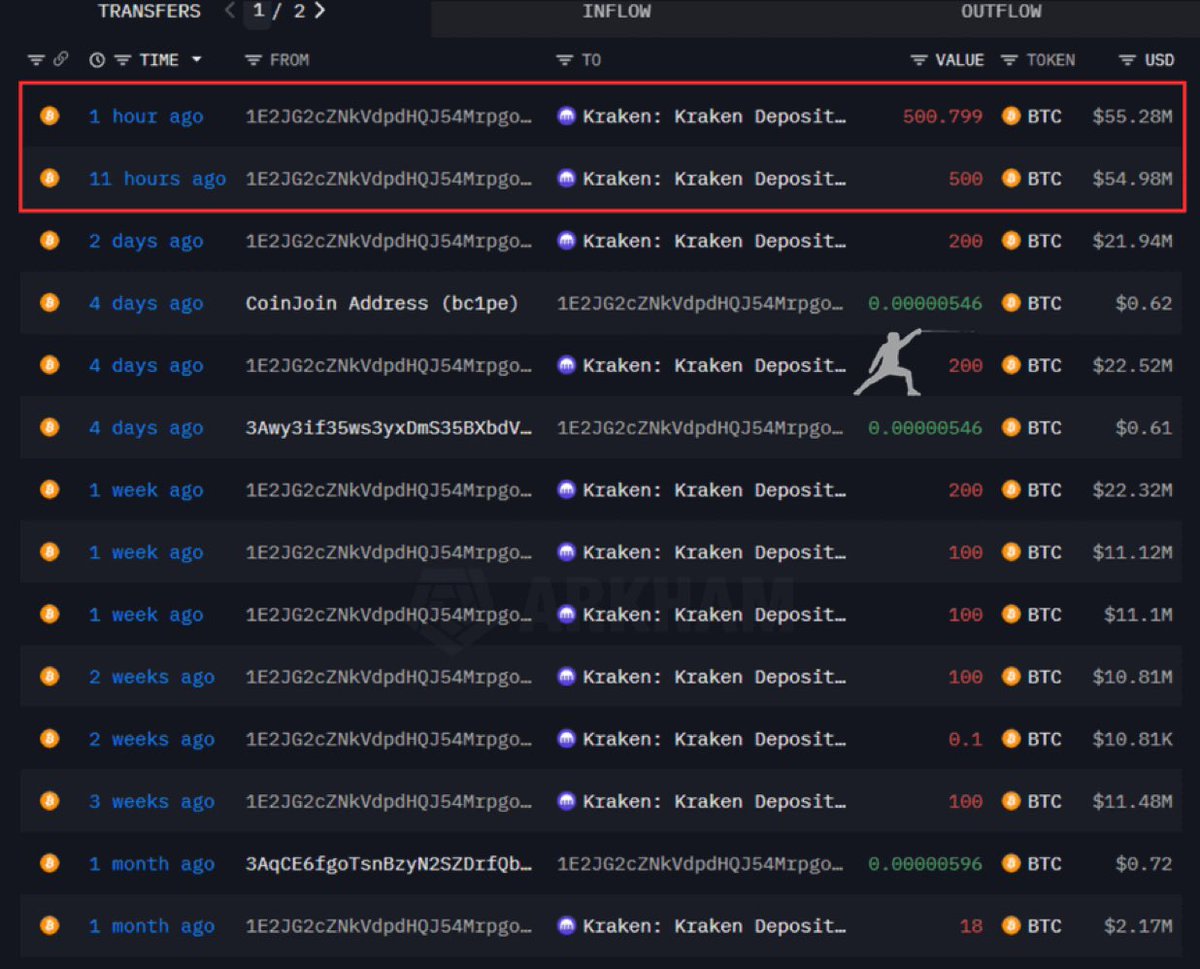The image size is (1200, 969).
Task: Click the 500.799 value cell
Action: click(942, 116)
